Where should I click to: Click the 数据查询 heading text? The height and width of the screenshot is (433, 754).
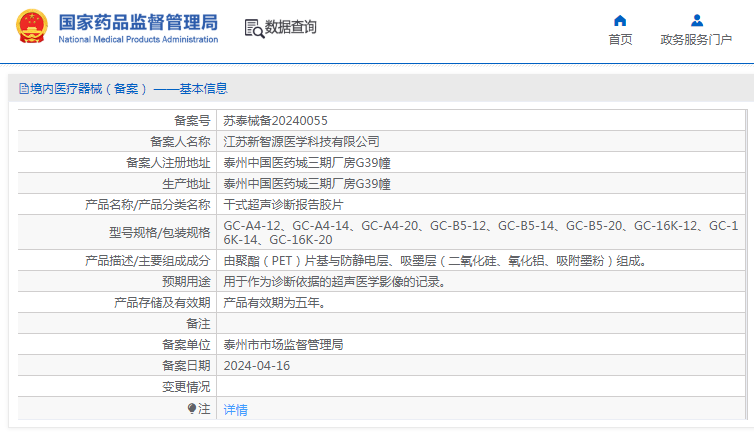point(291,27)
